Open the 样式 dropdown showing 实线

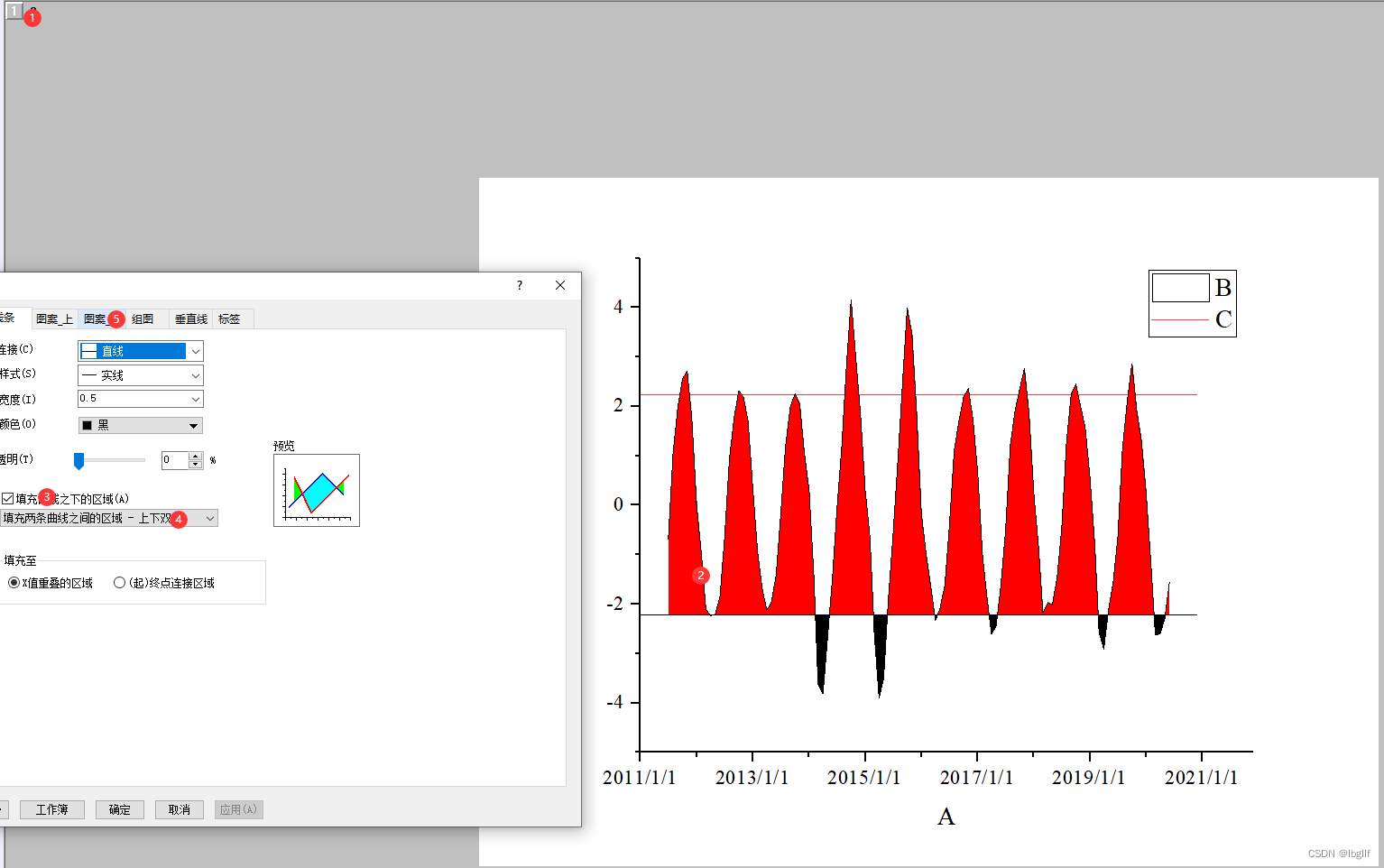coord(141,375)
